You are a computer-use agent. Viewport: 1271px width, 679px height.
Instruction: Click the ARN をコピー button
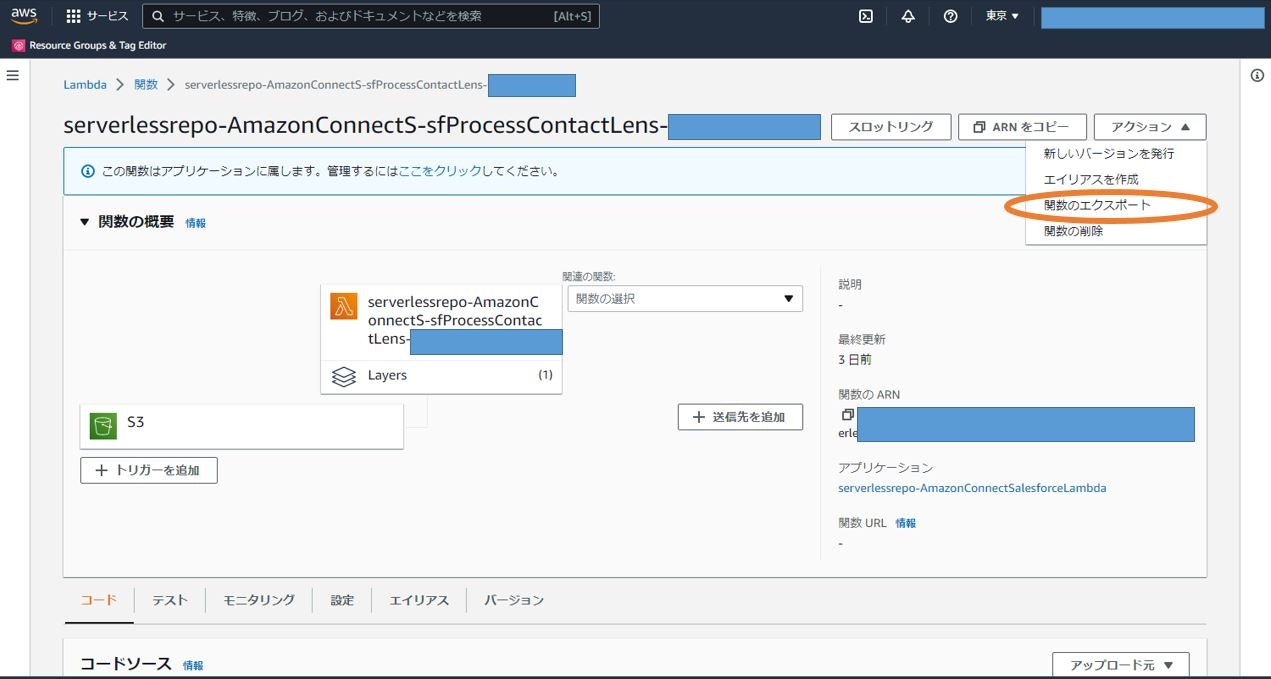(x=1022, y=127)
